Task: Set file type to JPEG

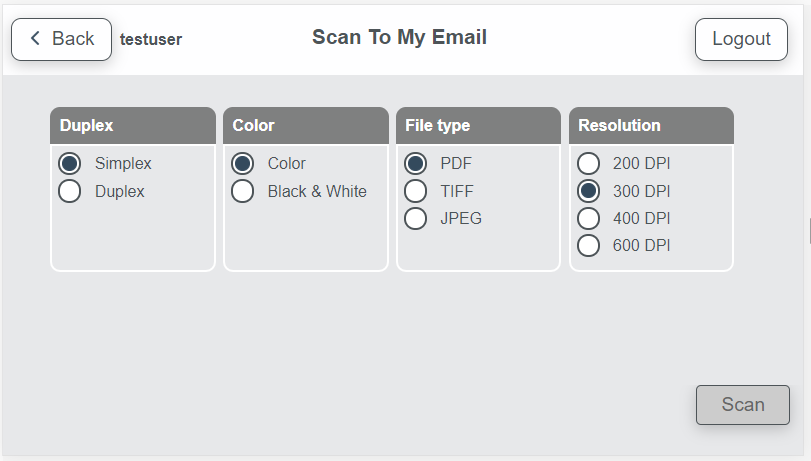Action: [x=416, y=218]
